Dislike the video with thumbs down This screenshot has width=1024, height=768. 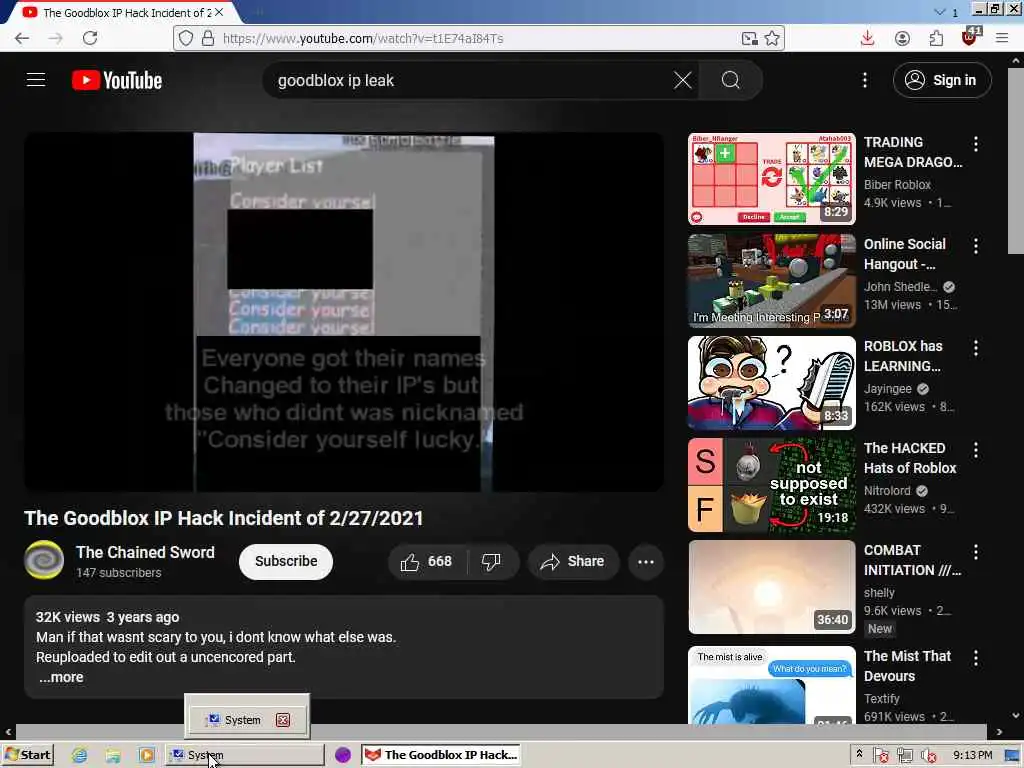pyautogui.click(x=491, y=562)
